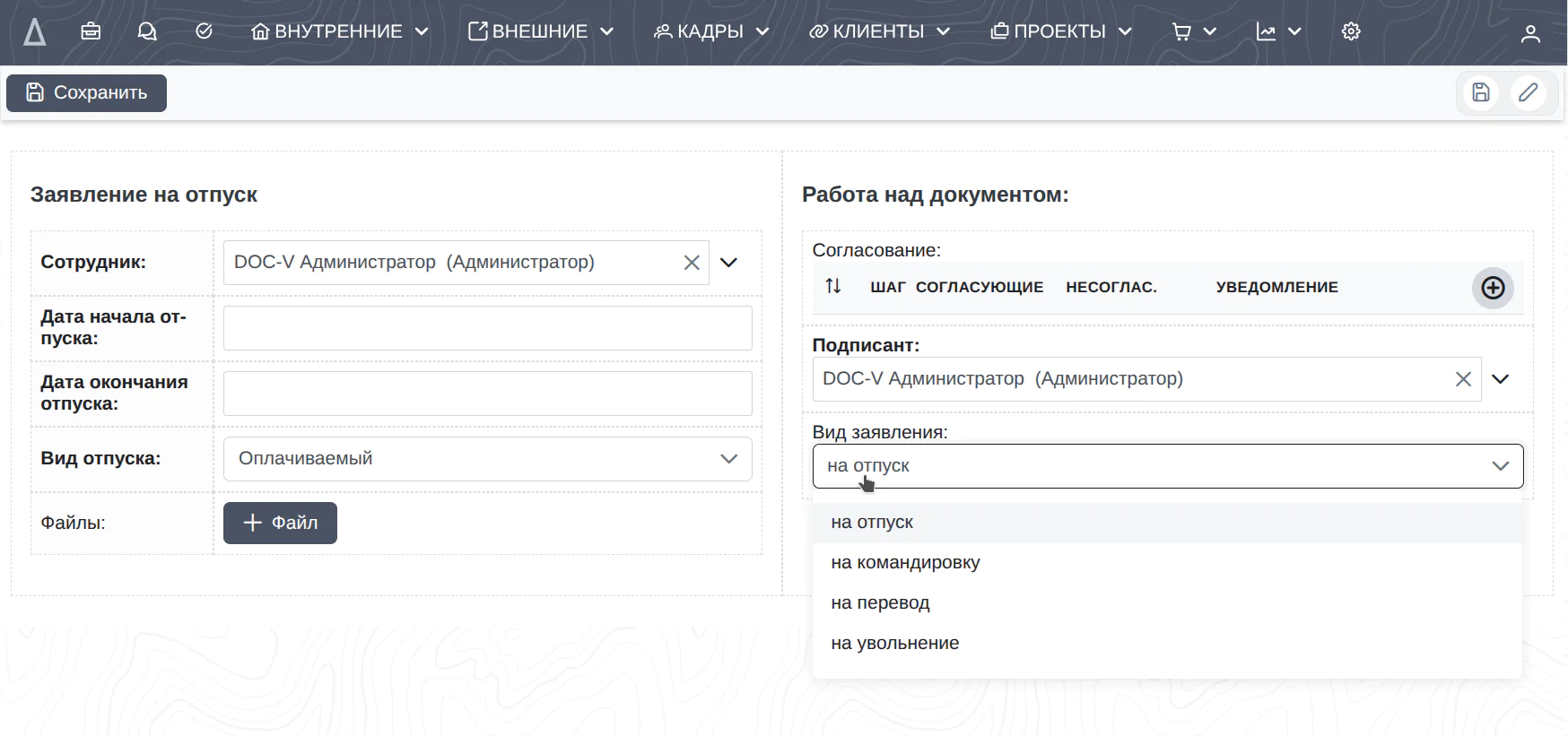Expand the Подписант dropdown arrow
Screen dimensions: 1568x736
pyautogui.click(x=1501, y=379)
